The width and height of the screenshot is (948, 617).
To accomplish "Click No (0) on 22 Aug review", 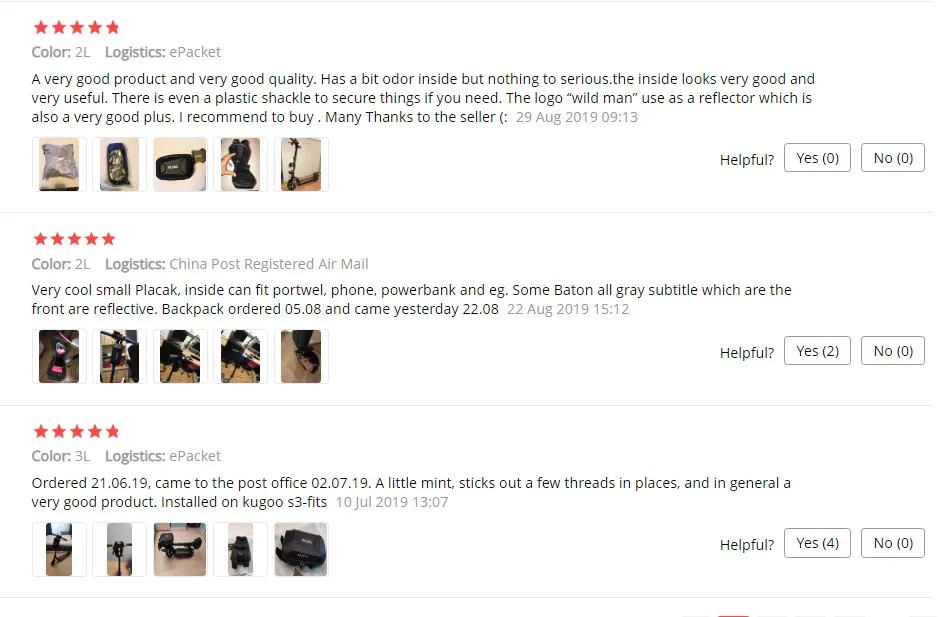I will 893,350.
